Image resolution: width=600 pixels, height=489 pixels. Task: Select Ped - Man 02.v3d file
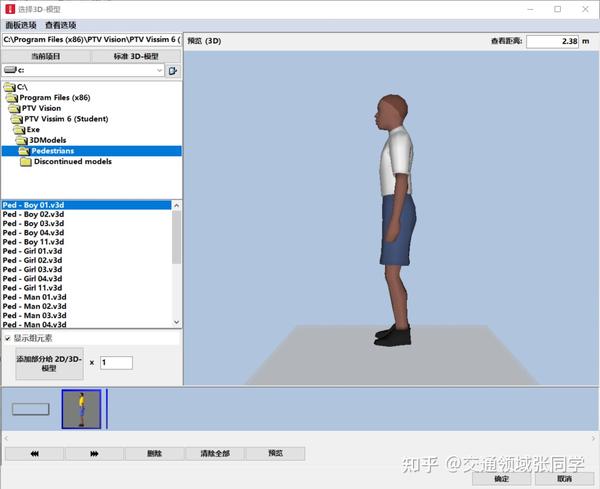34,306
